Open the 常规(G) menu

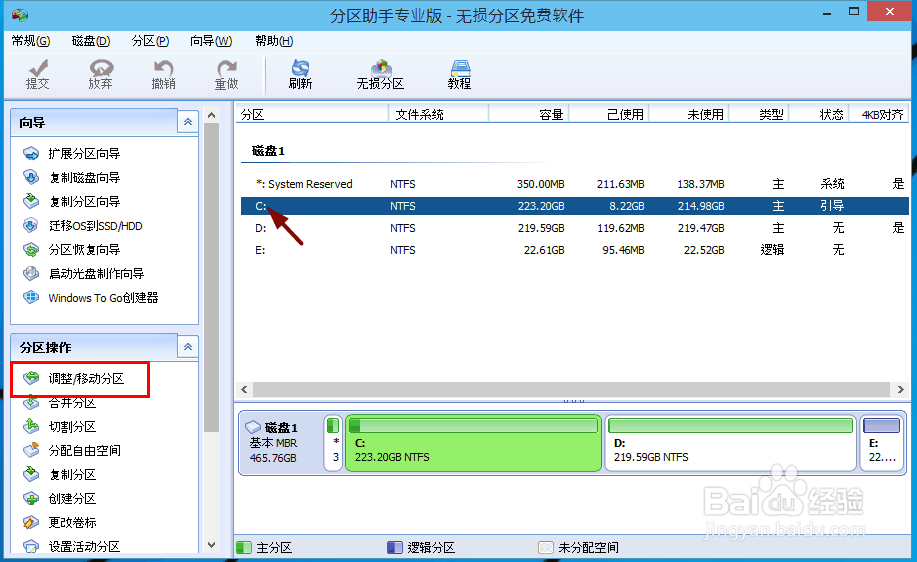(x=31, y=41)
